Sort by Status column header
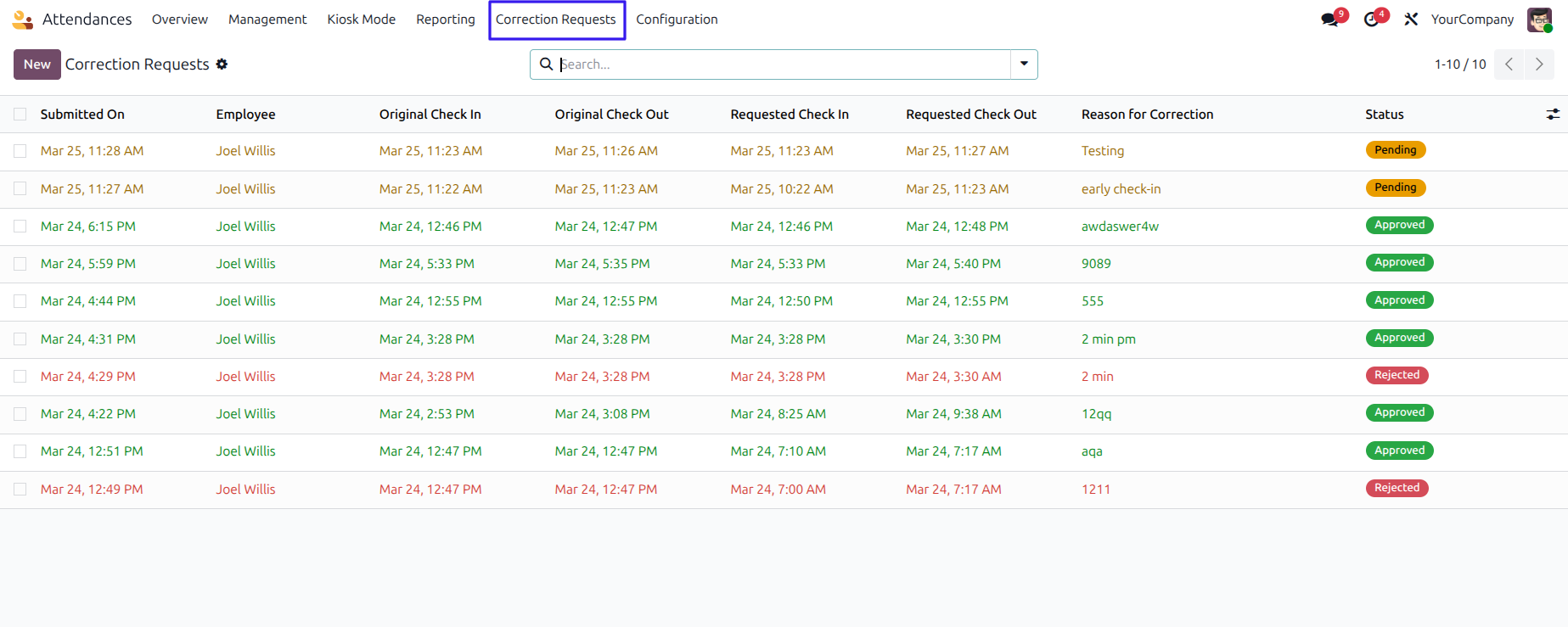Screen dimensions: 1568x627 click(1384, 115)
